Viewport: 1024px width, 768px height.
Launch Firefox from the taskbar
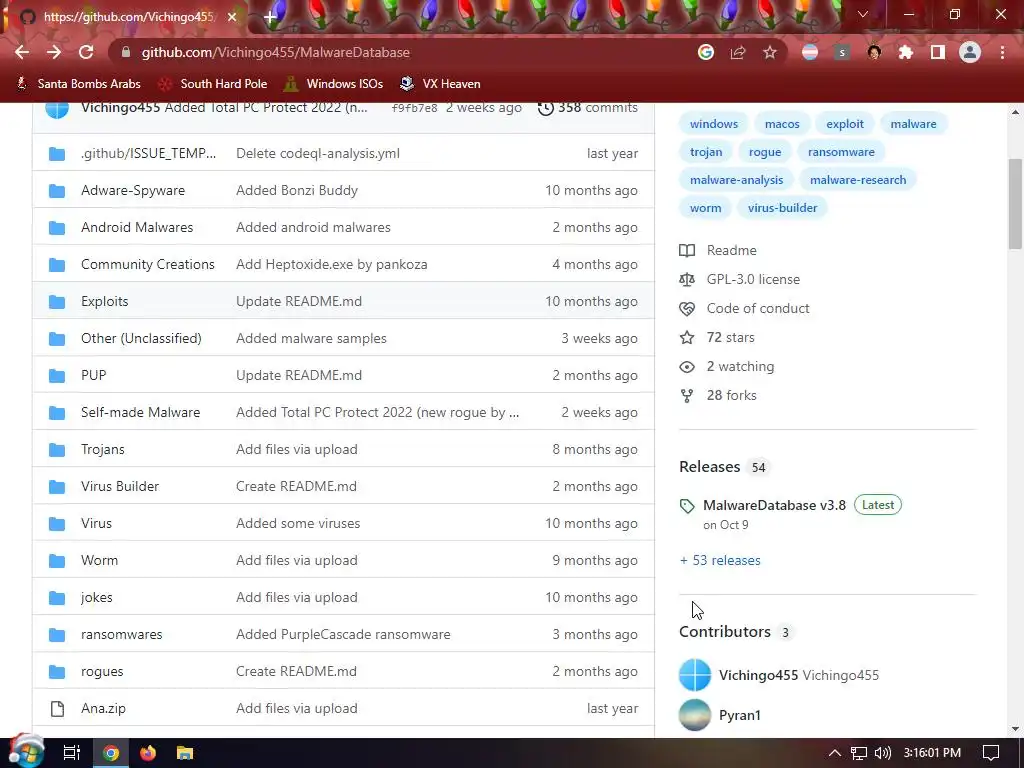point(148,753)
